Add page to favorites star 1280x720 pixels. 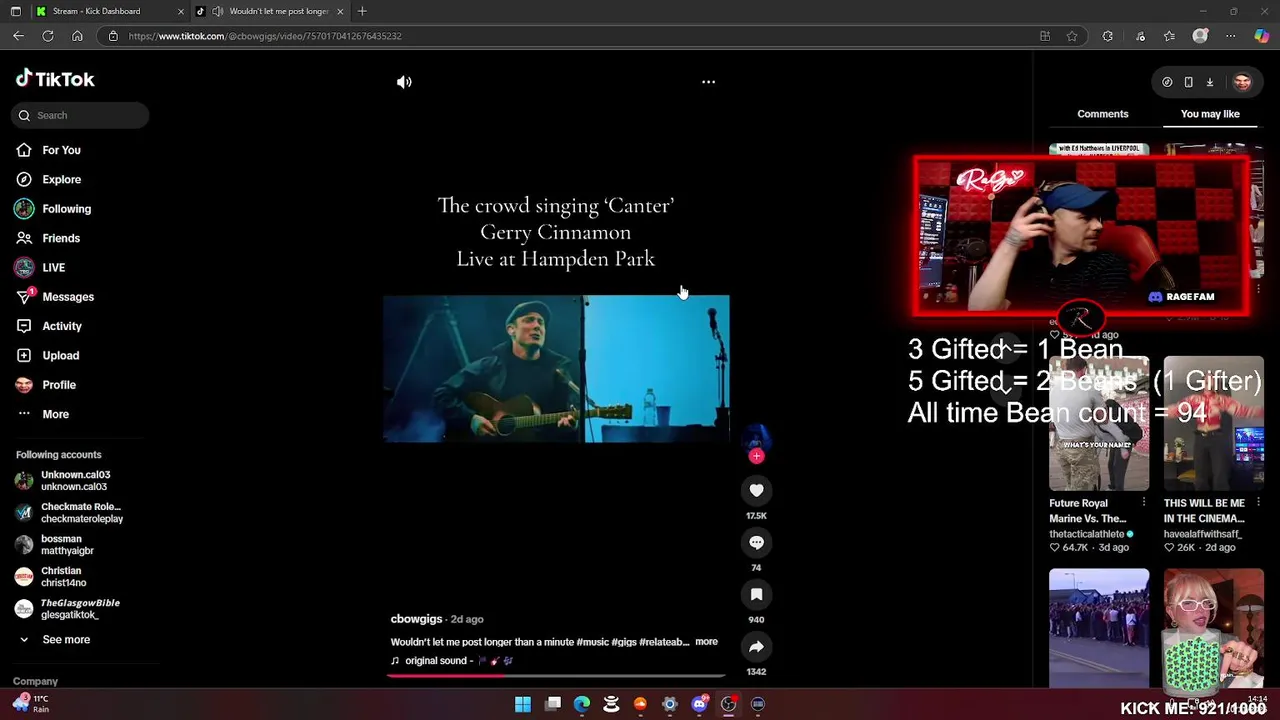(1072, 36)
